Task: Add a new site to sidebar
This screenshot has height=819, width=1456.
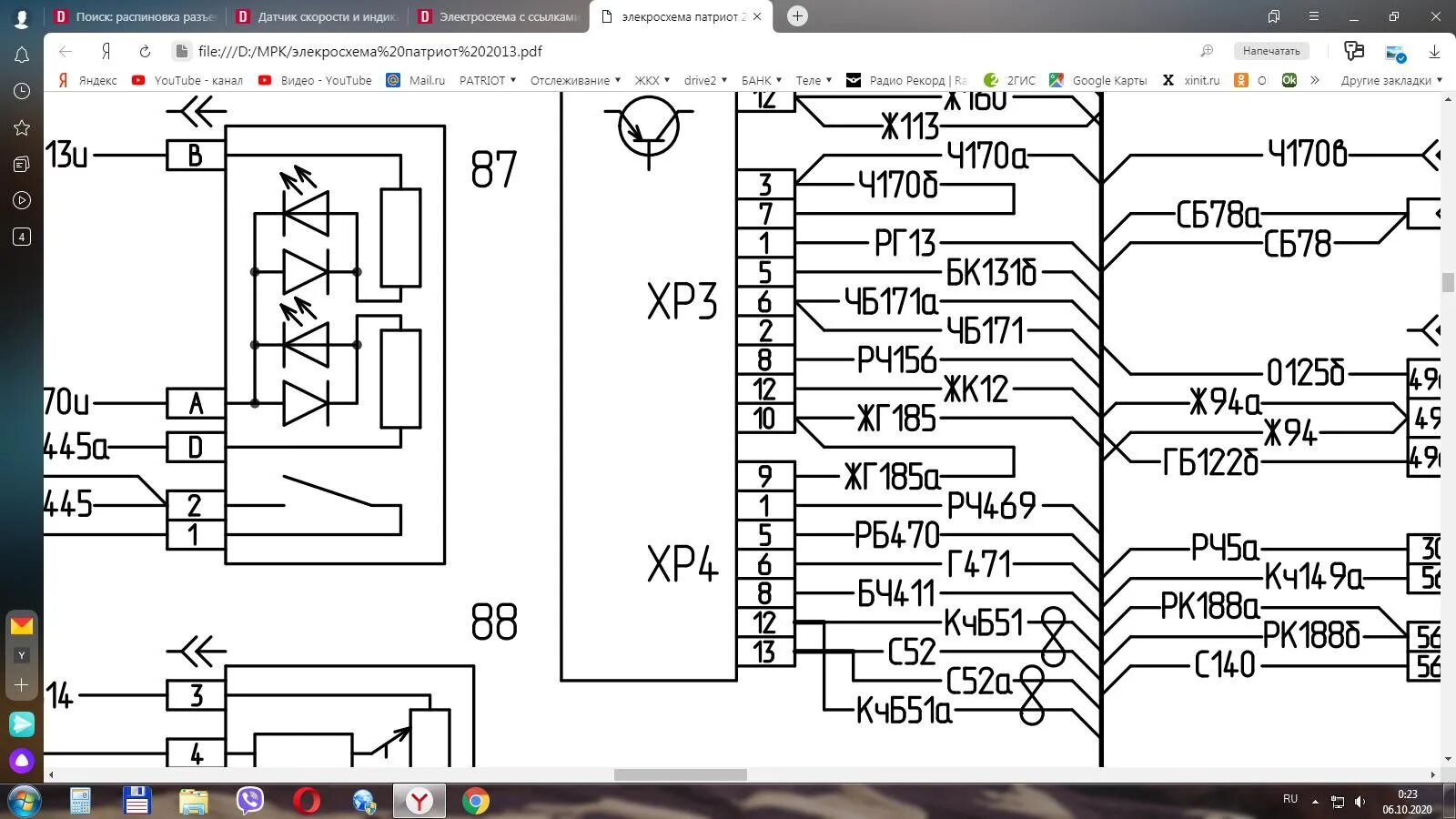Action: [22, 685]
